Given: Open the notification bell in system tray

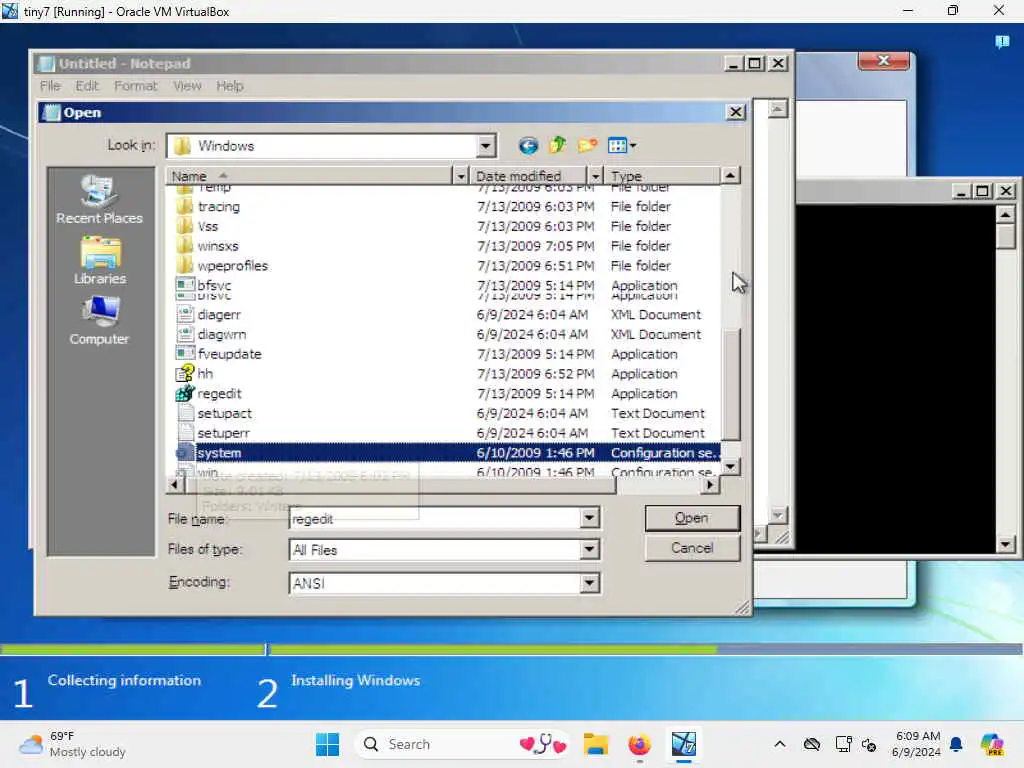Looking at the screenshot, I should coord(956,744).
